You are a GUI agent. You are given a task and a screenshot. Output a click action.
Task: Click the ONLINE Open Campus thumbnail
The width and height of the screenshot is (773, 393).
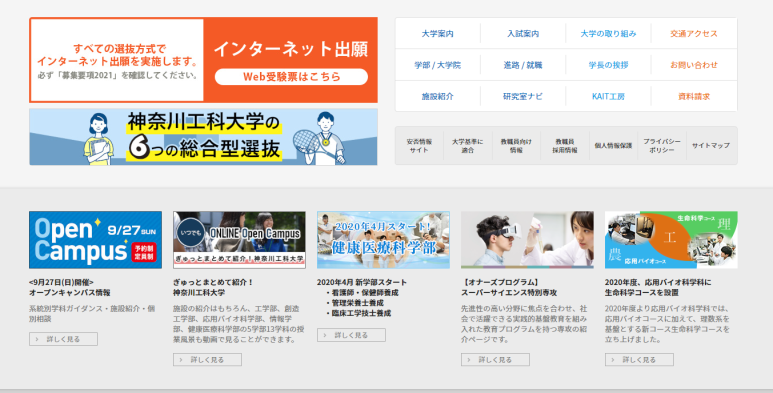point(239,240)
